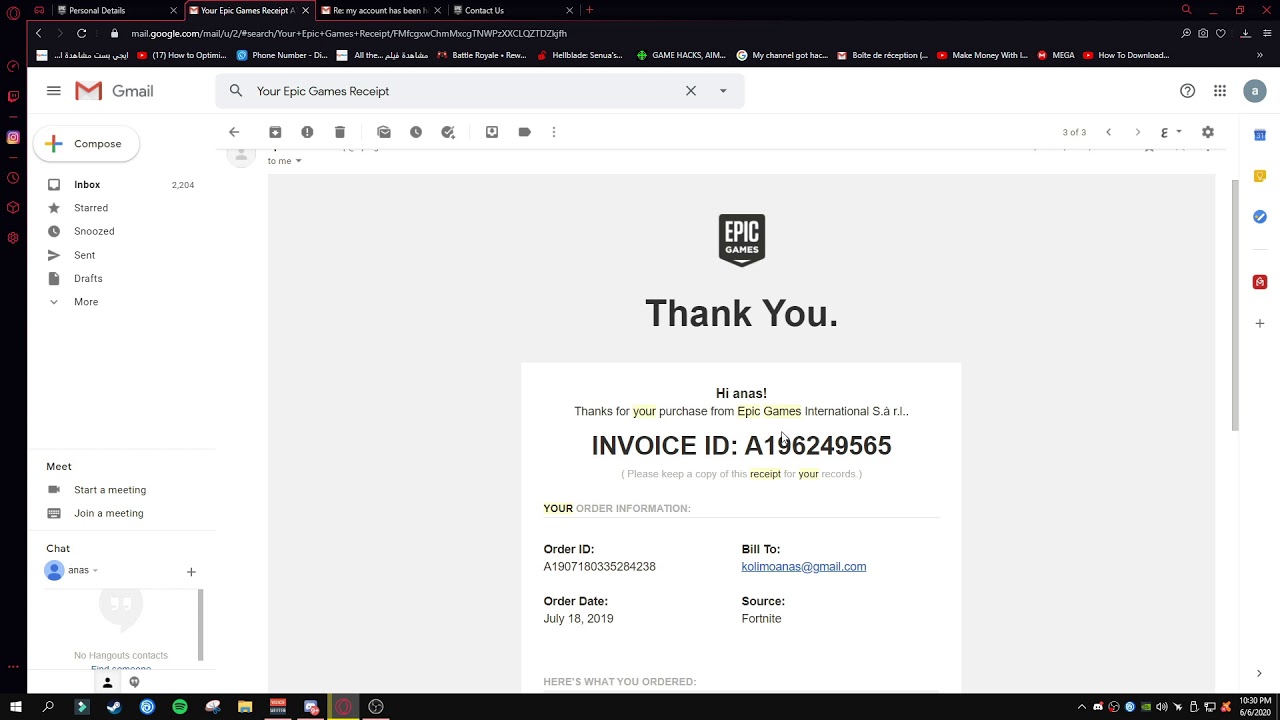Open the Gmail main menu hamburger
The height and width of the screenshot is (720, 1280).
[53, 91]
